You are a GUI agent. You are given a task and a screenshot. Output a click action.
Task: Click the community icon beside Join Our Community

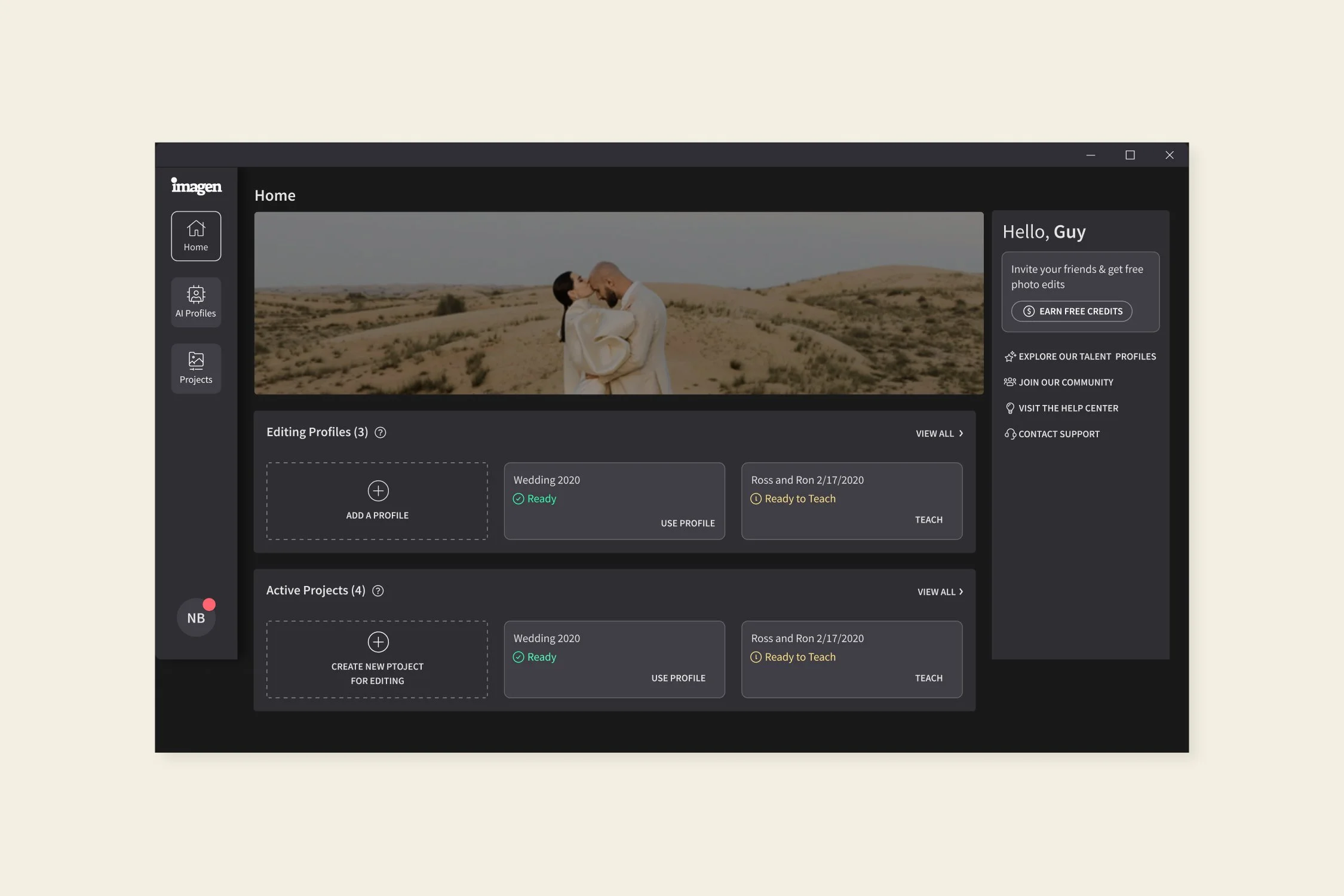tap(1010, 382)
